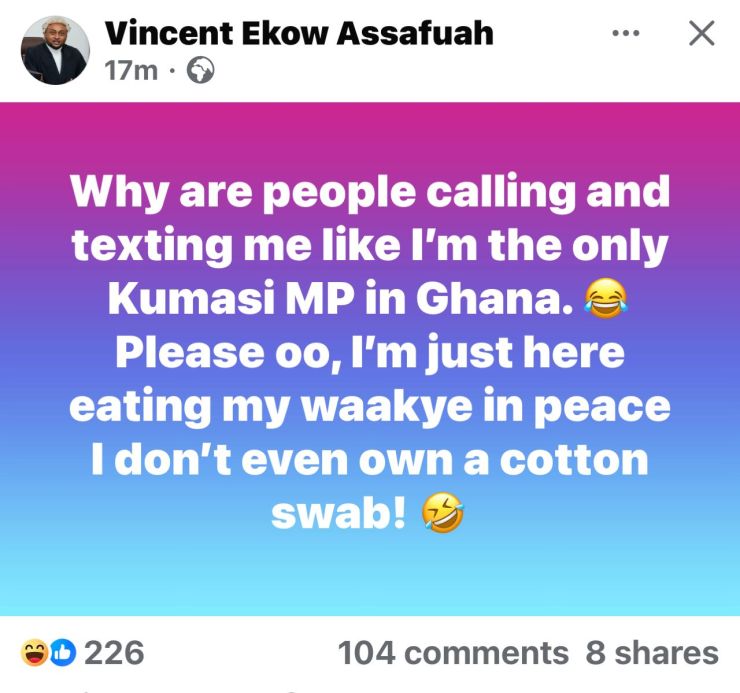Click the globe public audience icon
This screenshot has width=740, height=693.
point(200,72)
